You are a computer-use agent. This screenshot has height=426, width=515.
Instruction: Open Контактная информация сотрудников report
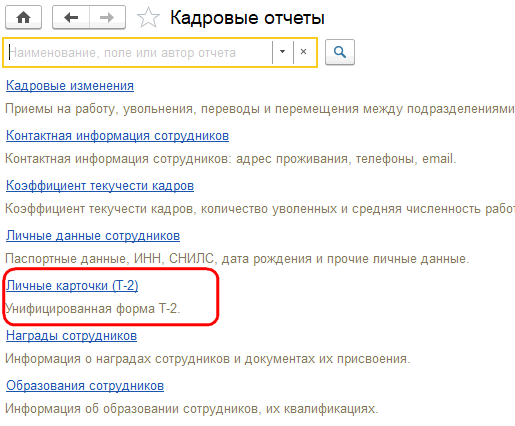(x=117, y=136)
